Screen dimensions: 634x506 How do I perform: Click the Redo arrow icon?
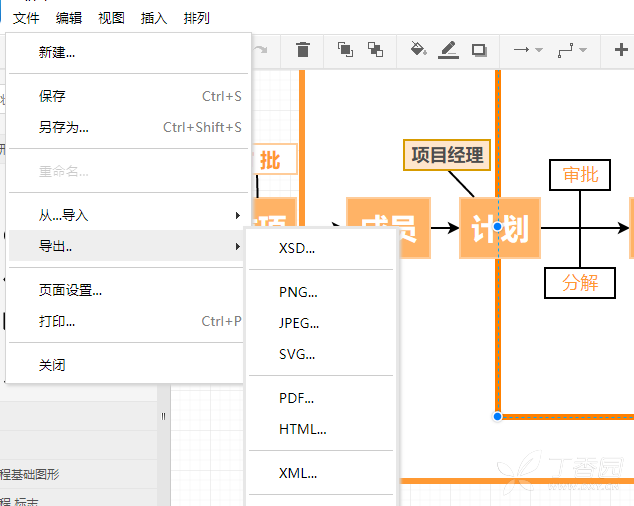pos(261,50)
